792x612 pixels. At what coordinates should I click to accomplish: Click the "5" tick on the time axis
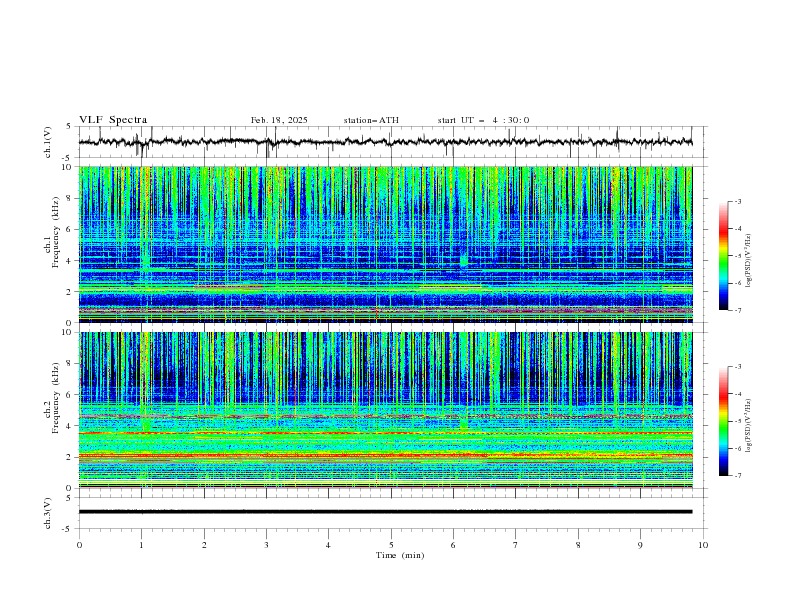391,545
